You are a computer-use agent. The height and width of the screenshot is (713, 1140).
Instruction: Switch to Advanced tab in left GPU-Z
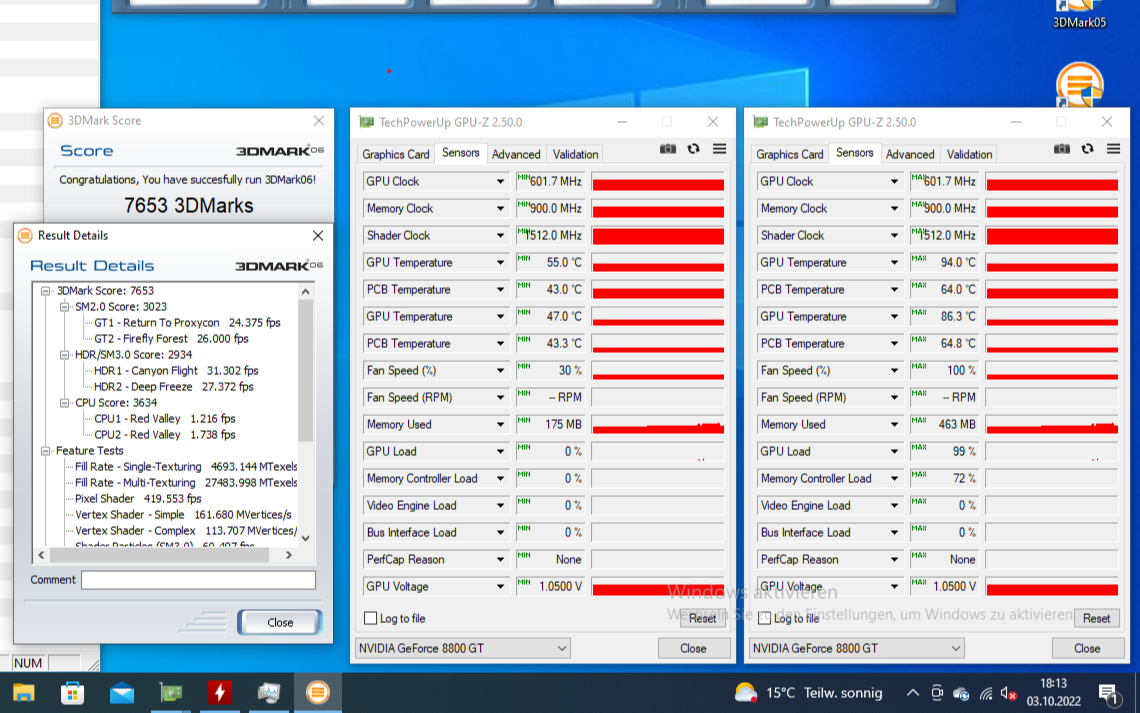[x=515, y=154]
